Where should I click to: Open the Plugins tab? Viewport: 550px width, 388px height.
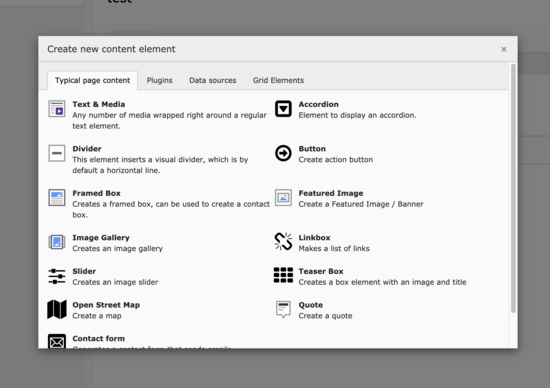pos(160,80)
